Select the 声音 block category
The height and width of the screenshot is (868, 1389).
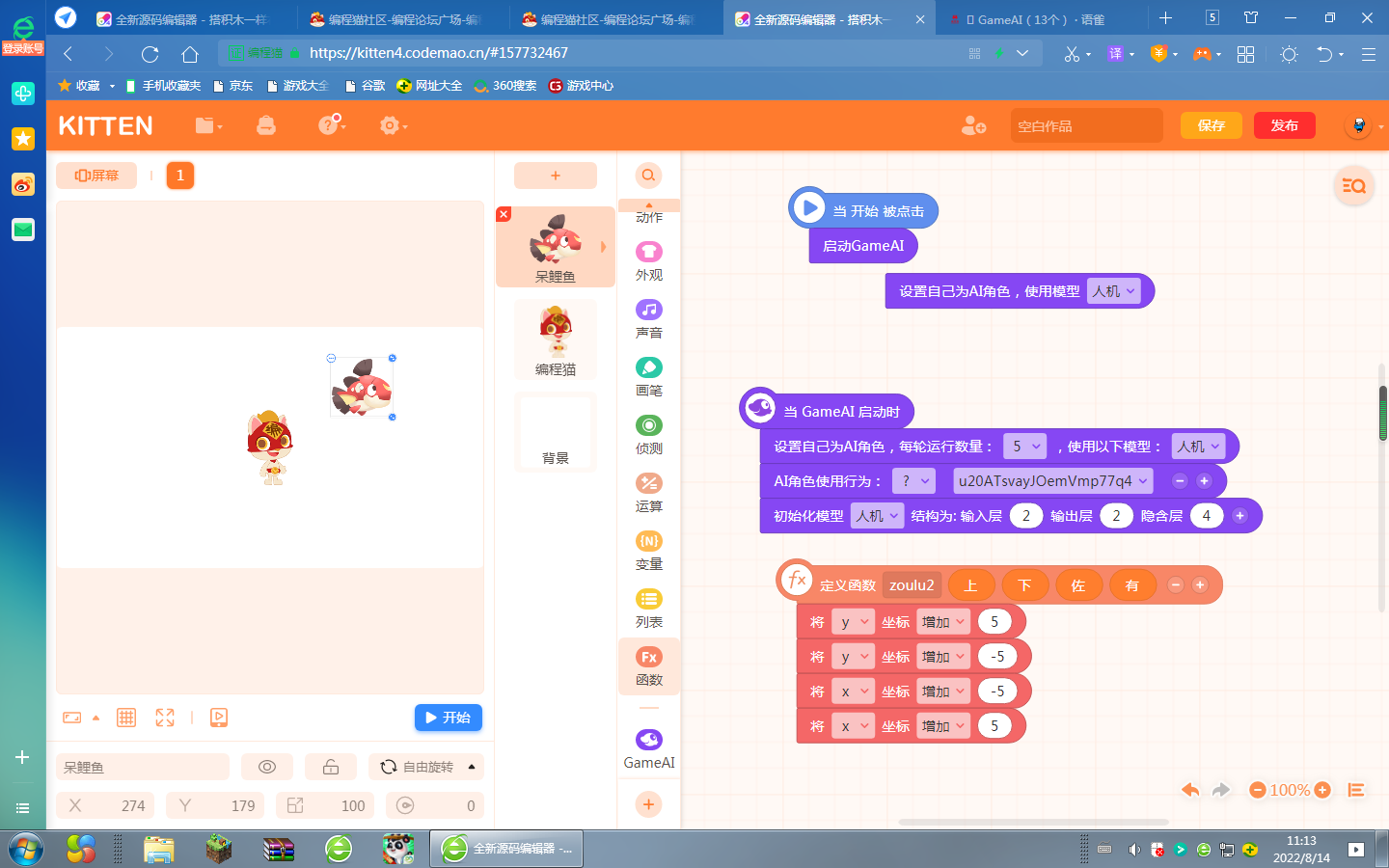649,318
